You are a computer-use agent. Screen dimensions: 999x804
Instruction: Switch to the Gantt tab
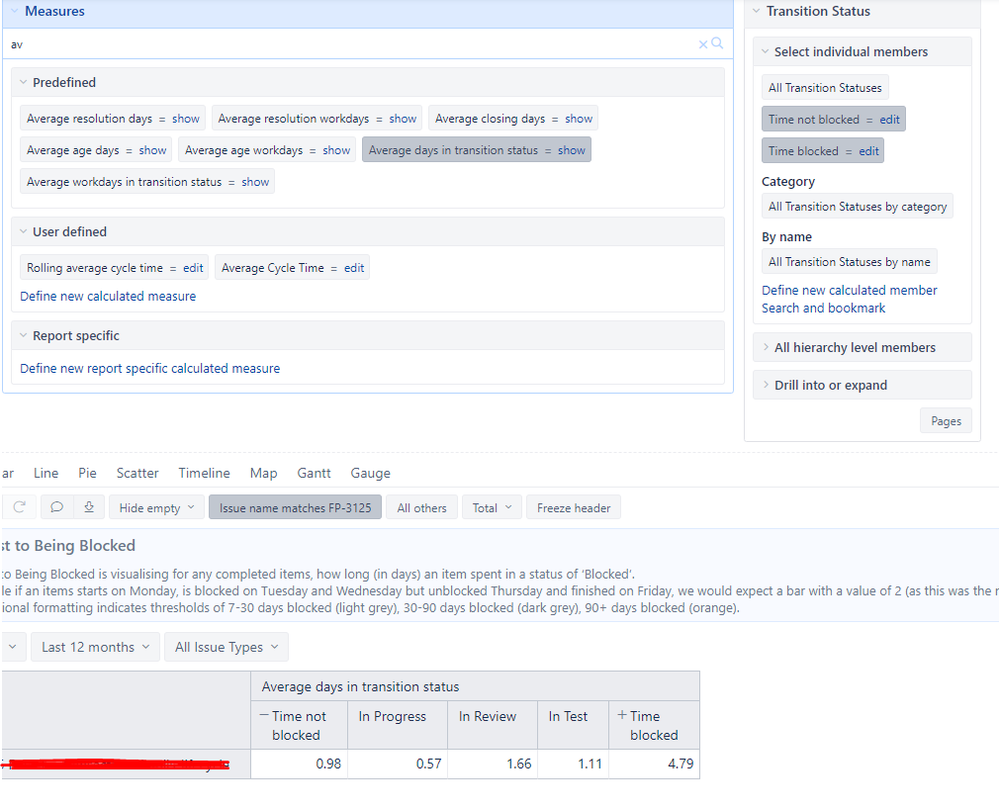pos(313,473)
